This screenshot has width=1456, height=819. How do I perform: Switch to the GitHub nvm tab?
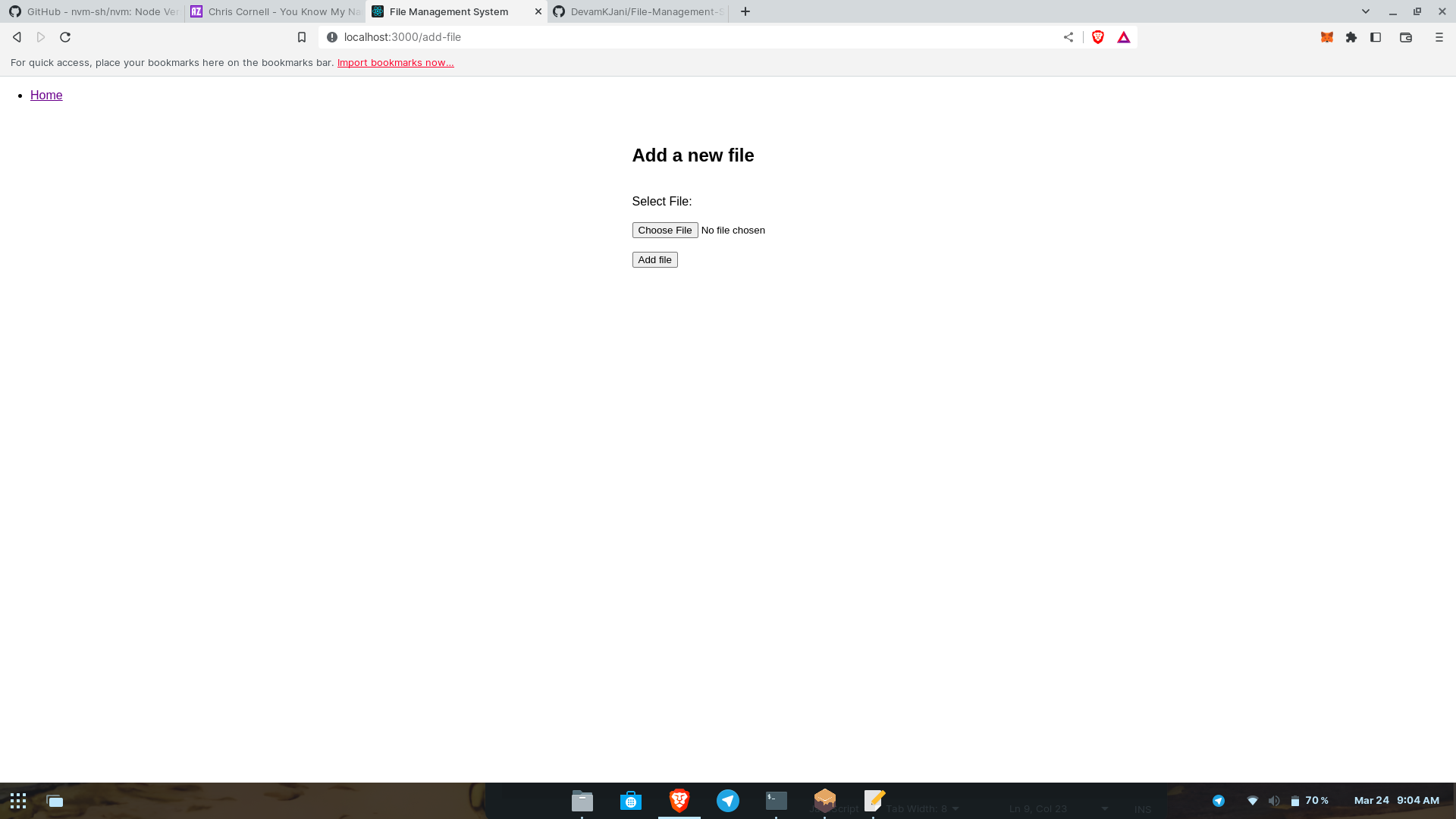pyautogui.click(x=91, y=11)
